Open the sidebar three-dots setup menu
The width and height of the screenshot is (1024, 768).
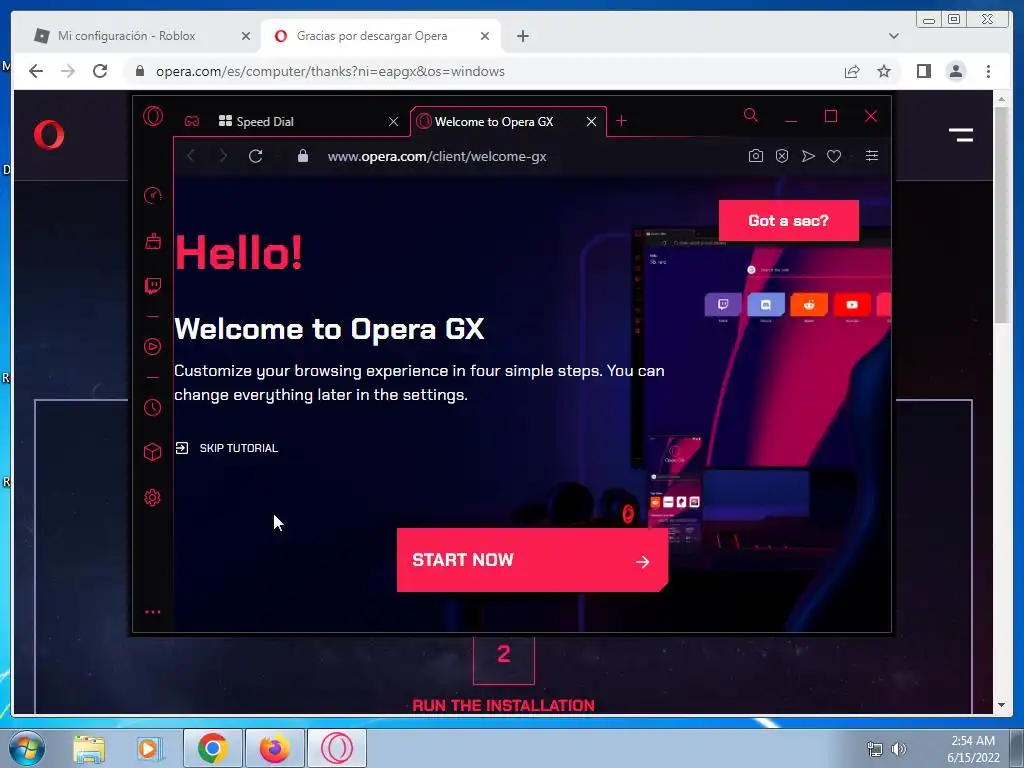click(x=153, y=612)
